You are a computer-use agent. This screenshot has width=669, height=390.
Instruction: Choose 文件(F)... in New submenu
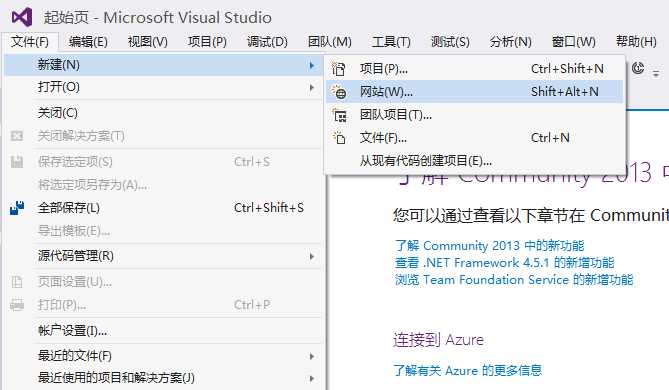pyautogui.click(x=474, y=138)
